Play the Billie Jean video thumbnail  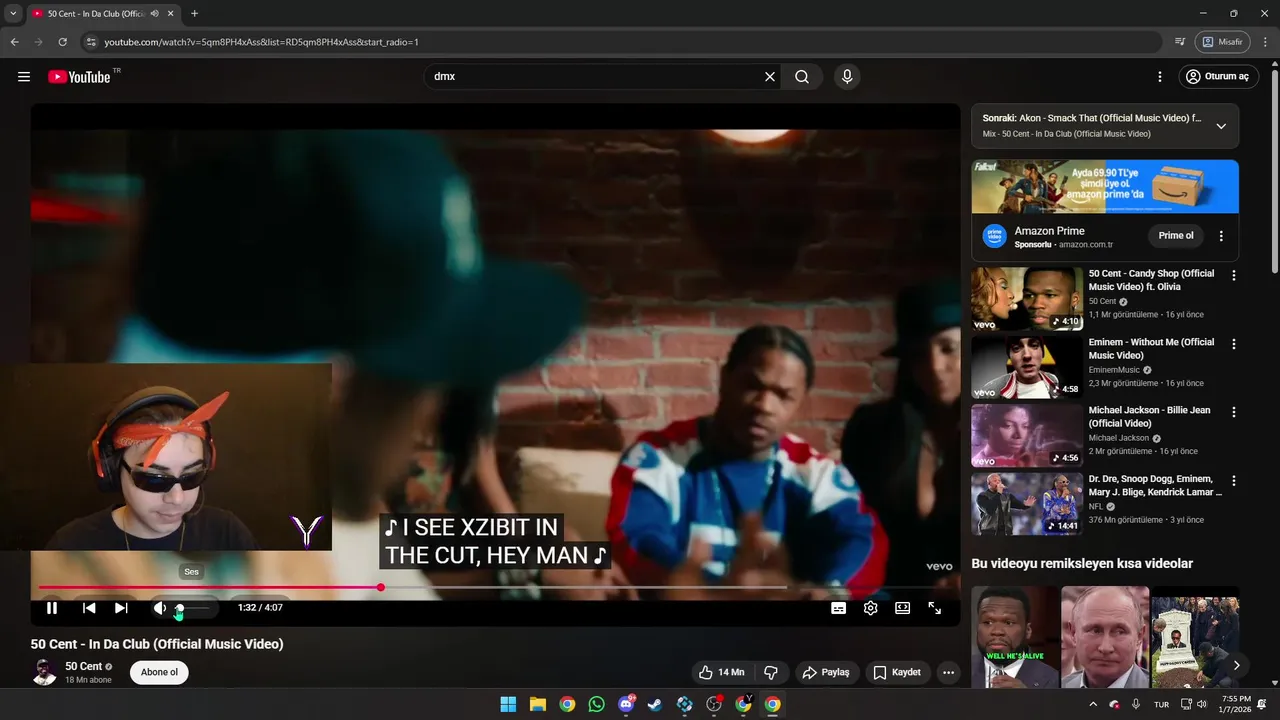1027,435
